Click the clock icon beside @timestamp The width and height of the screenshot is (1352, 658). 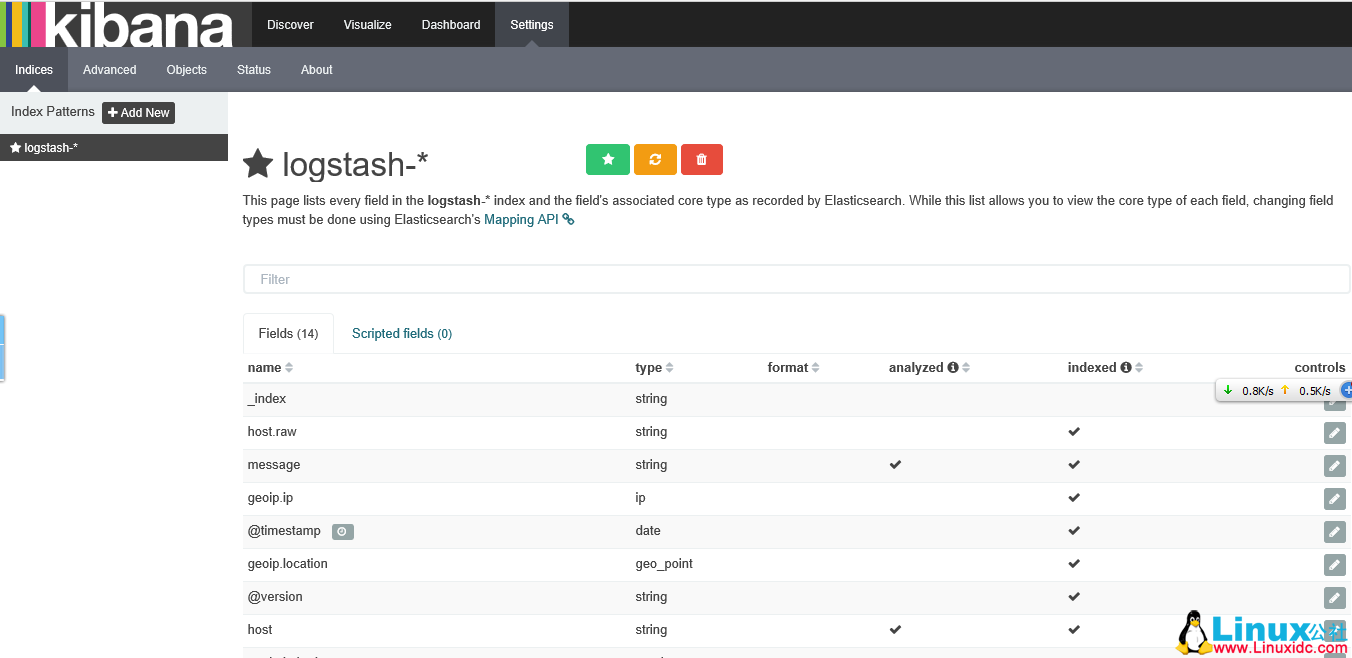pos(342,531)
